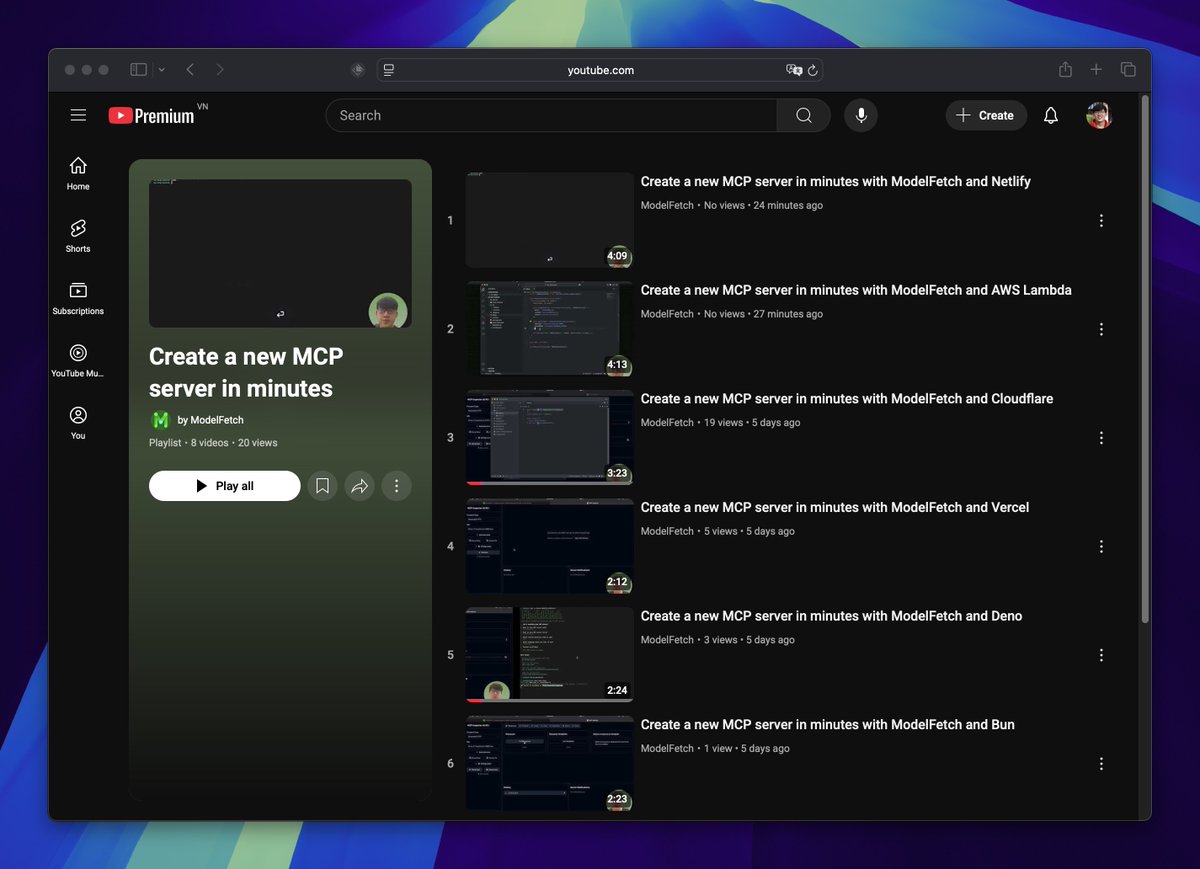Viewport: 1200px width, 869px height.
Task: Go to YouTube Premium home logo
Action: pos(153,115)
